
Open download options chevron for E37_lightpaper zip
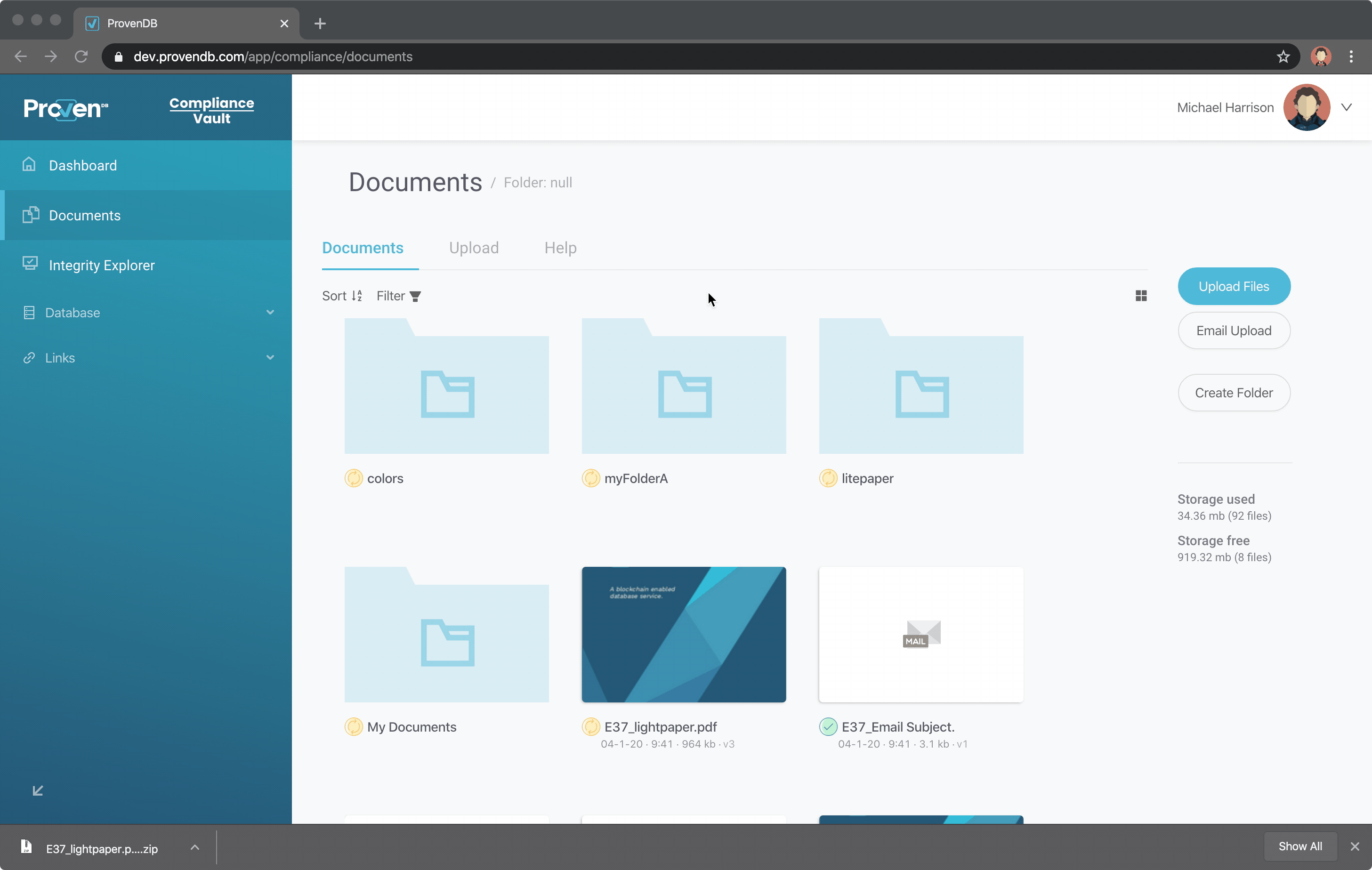[195, 847]
